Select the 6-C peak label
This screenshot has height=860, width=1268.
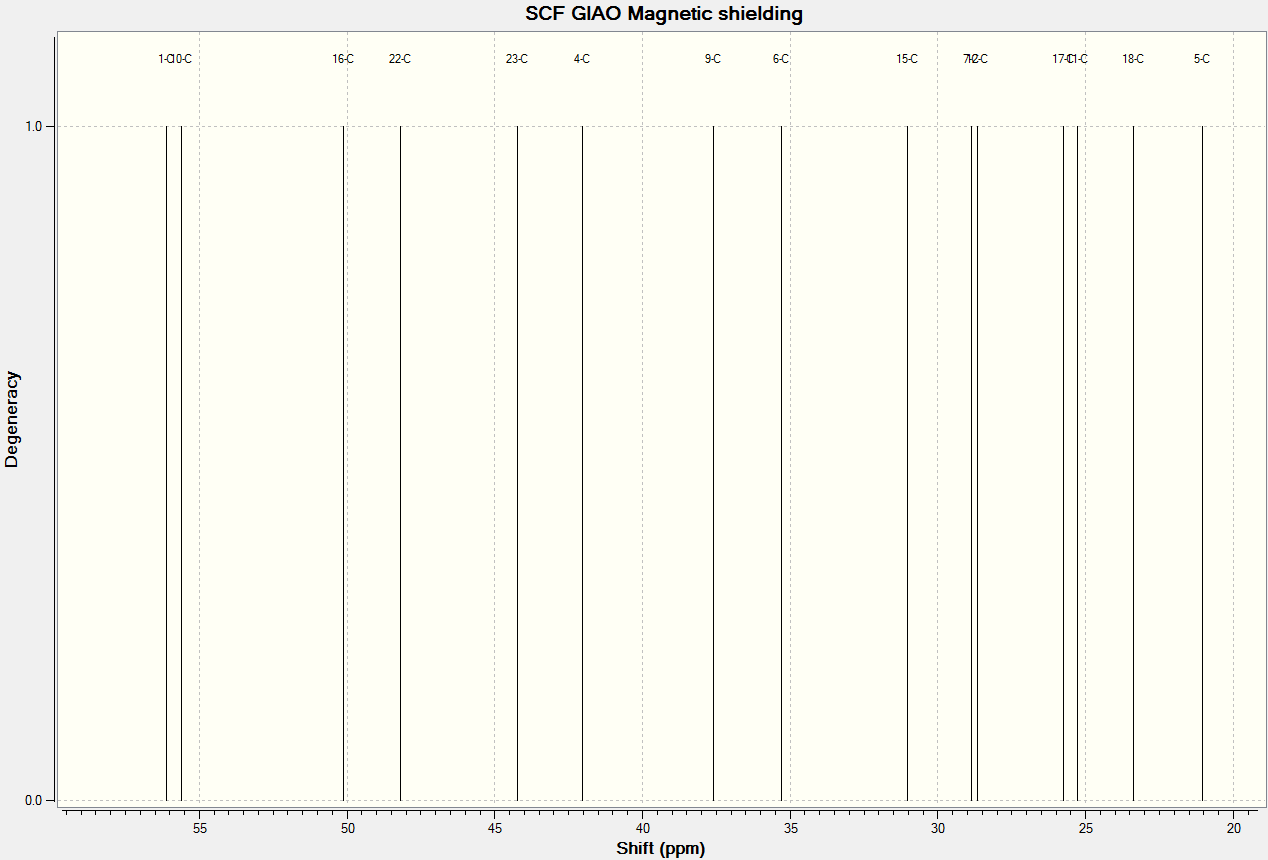coord(781,59)
